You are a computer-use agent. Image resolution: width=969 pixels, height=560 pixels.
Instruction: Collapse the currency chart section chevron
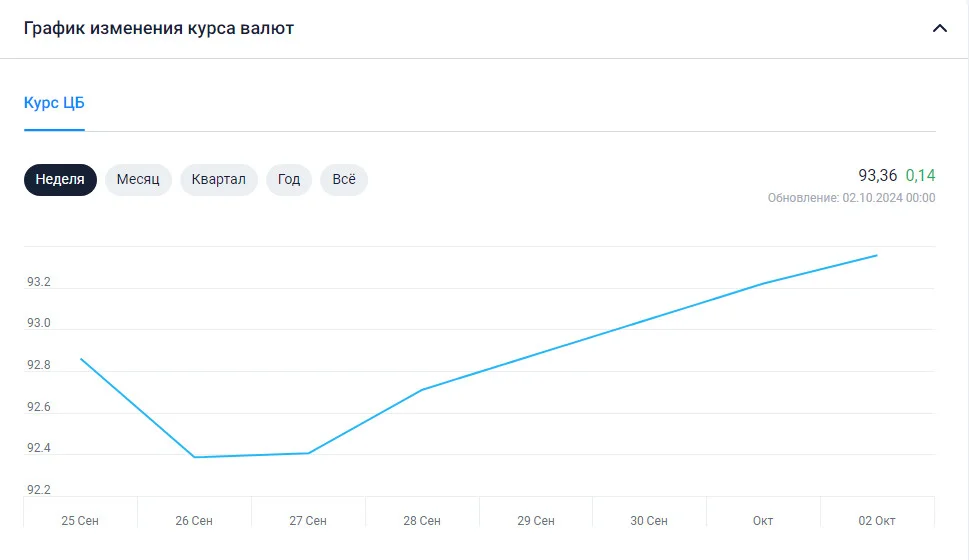[939, 28]
